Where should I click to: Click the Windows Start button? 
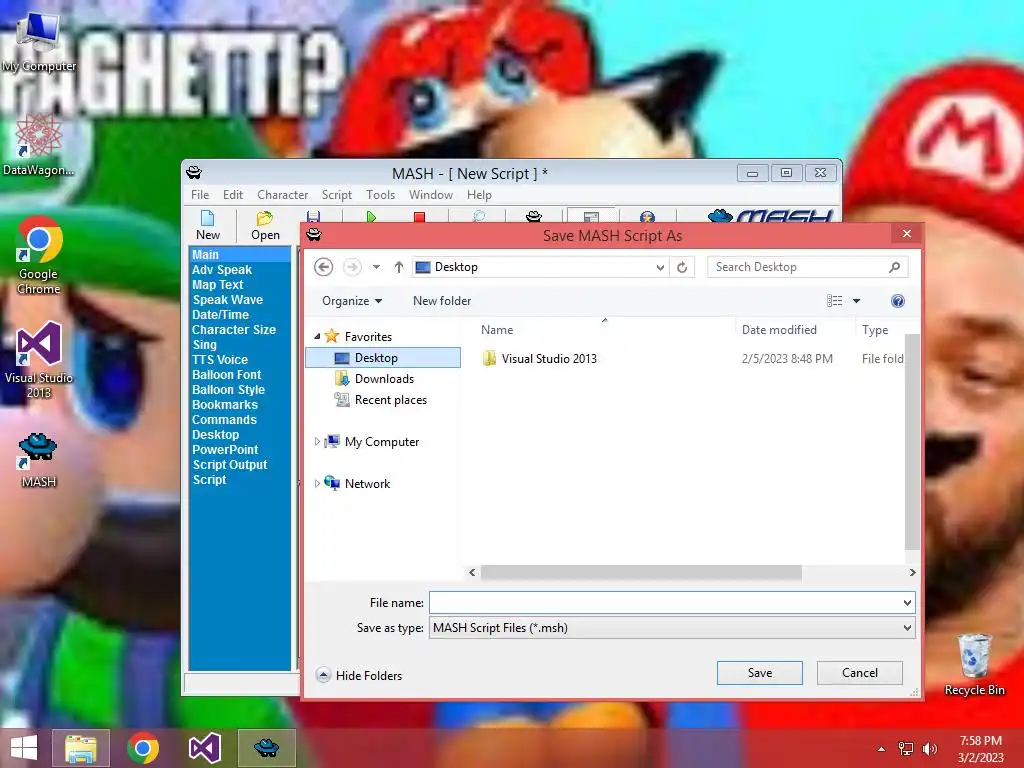tap(24, 748)
